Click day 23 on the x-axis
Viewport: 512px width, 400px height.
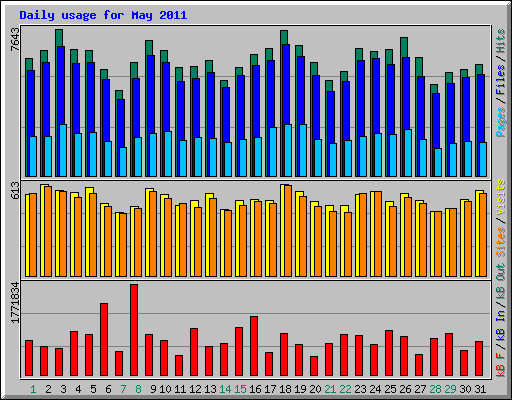(x=360, y=389)
